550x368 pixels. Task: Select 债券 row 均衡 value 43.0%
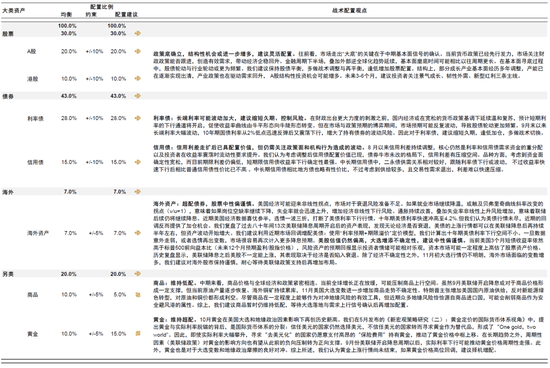click(x=69, y=96)
